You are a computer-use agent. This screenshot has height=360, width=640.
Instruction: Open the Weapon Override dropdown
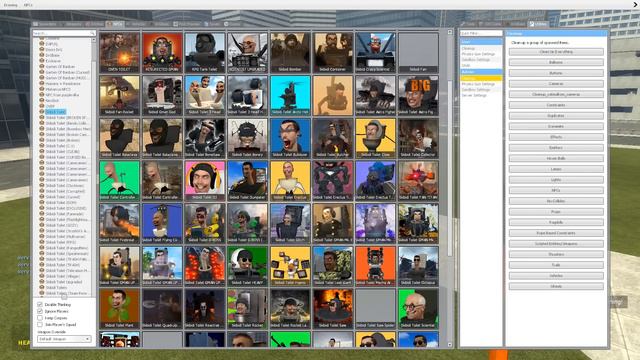point(64,339)
